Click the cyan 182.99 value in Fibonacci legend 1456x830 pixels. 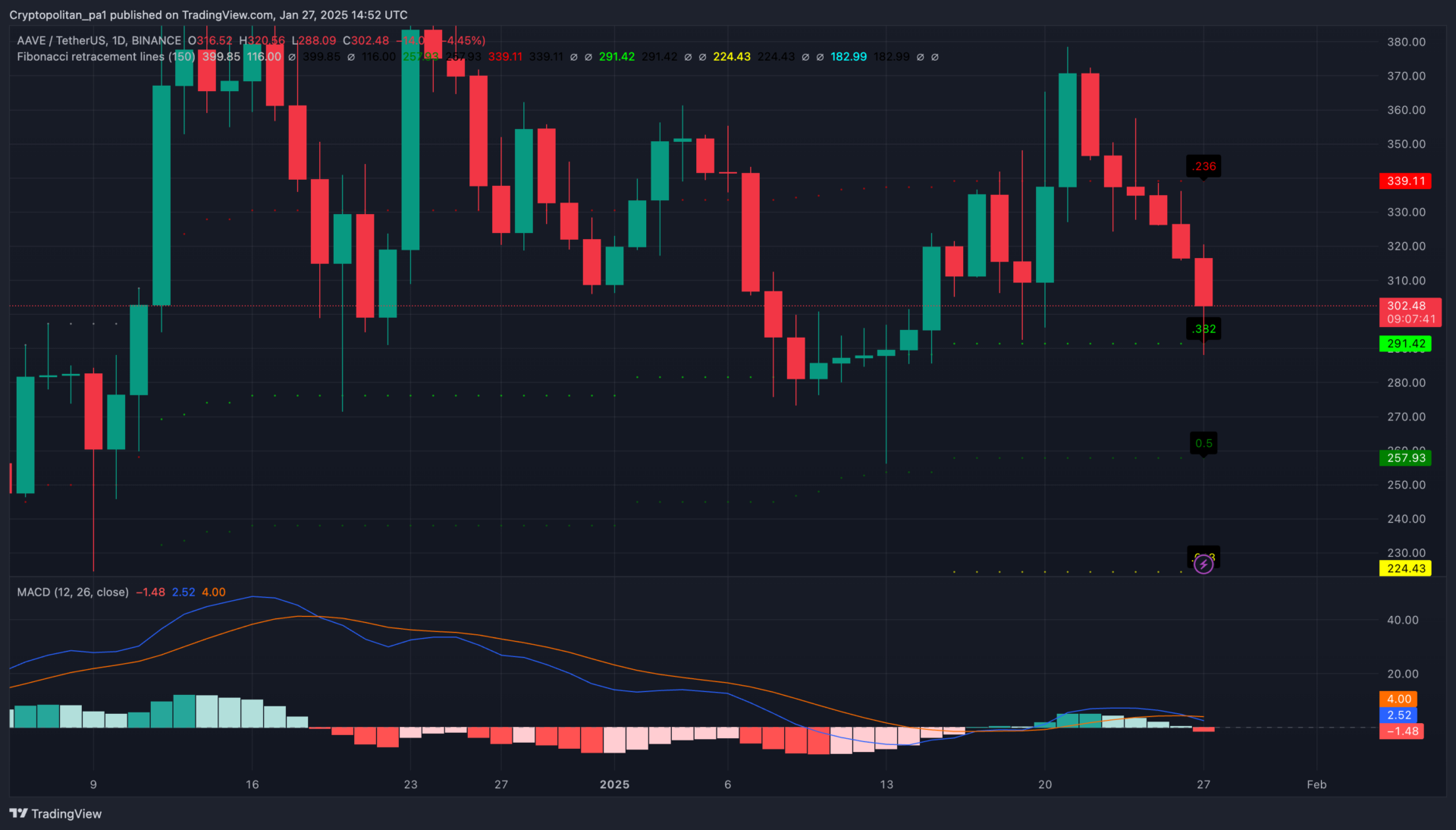pyautogui.click(x=848, y=57)
